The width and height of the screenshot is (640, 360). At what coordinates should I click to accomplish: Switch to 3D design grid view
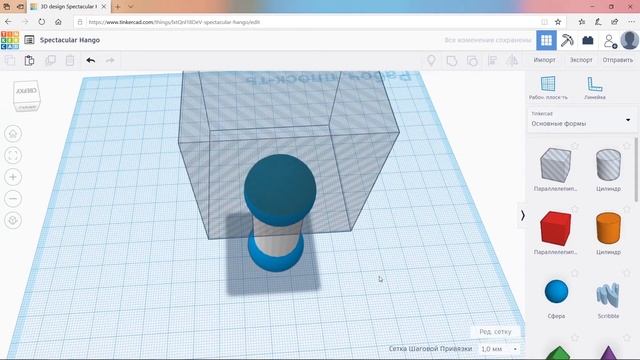click(546, 40)
